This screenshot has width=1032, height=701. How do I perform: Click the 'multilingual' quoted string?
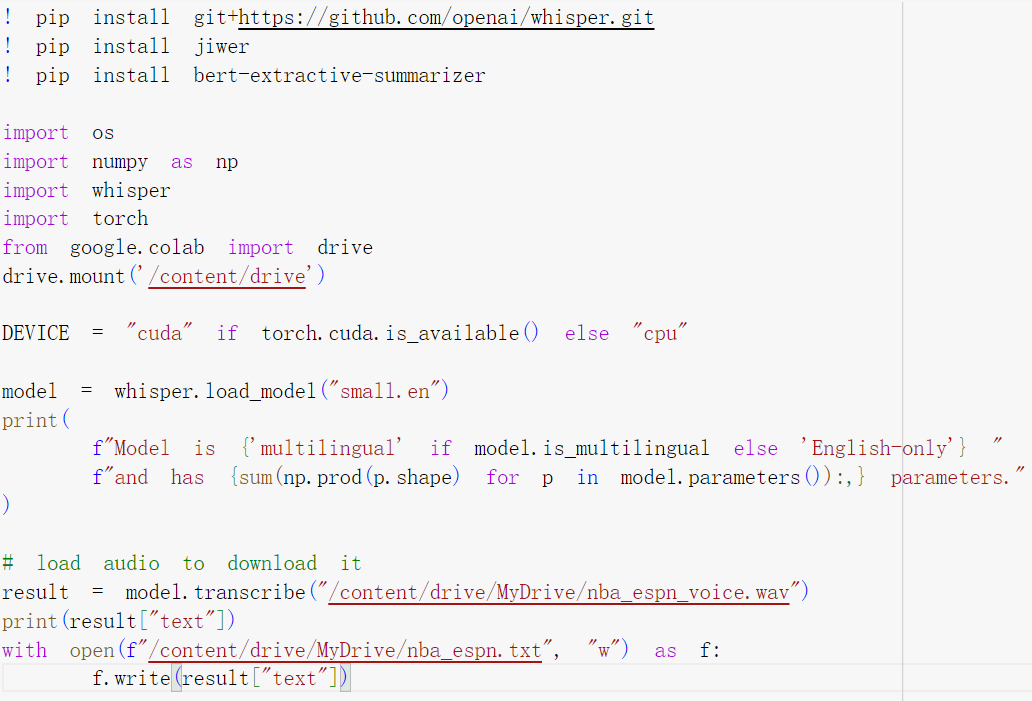(328, 448)
